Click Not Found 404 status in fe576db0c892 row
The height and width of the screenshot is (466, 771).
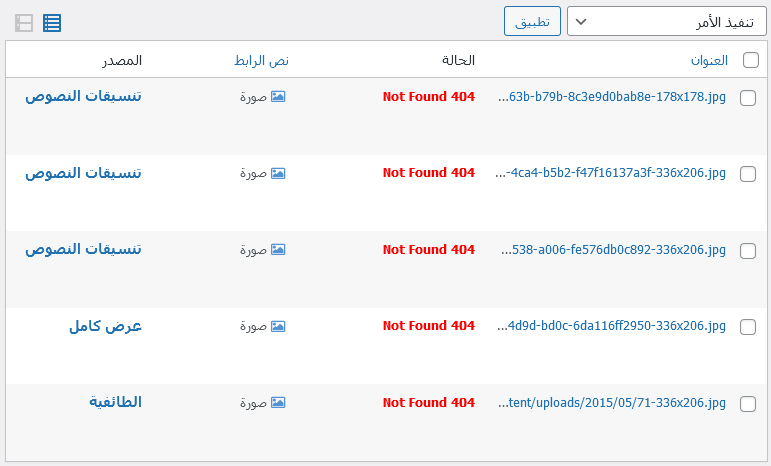coord(429,249)
